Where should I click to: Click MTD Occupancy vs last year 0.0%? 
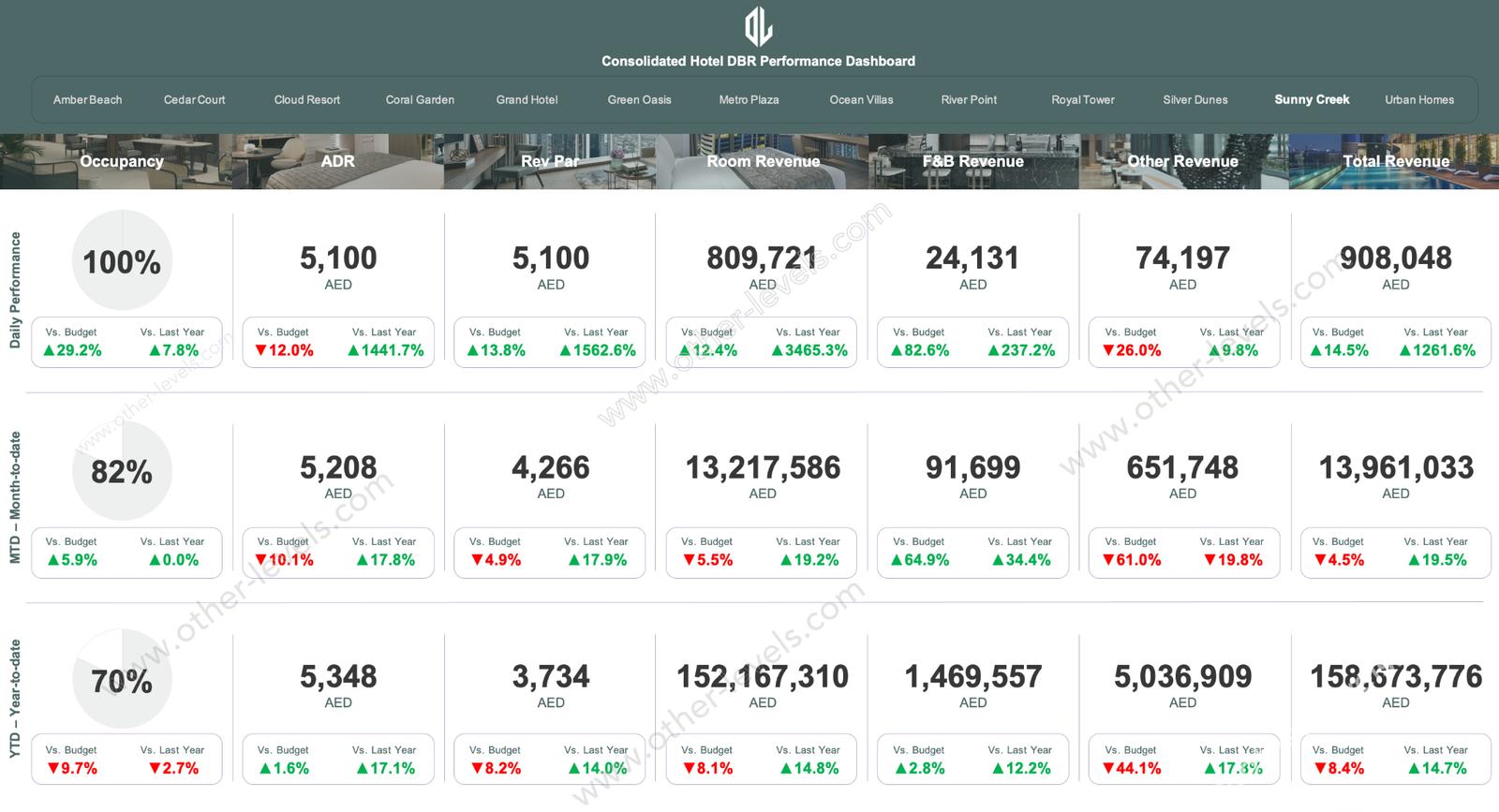click(x=174, y=560)
